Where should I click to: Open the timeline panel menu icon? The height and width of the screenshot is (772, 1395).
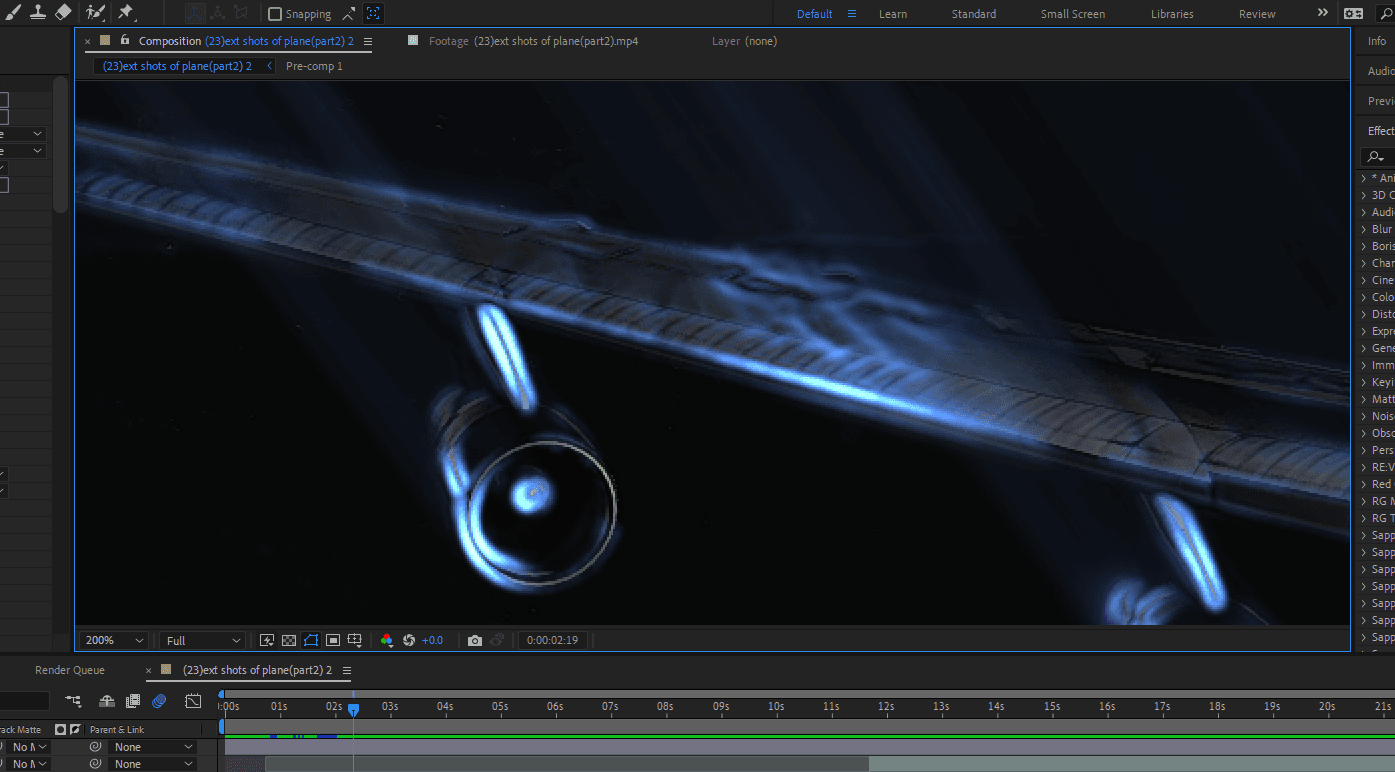[x=347, y=670]
